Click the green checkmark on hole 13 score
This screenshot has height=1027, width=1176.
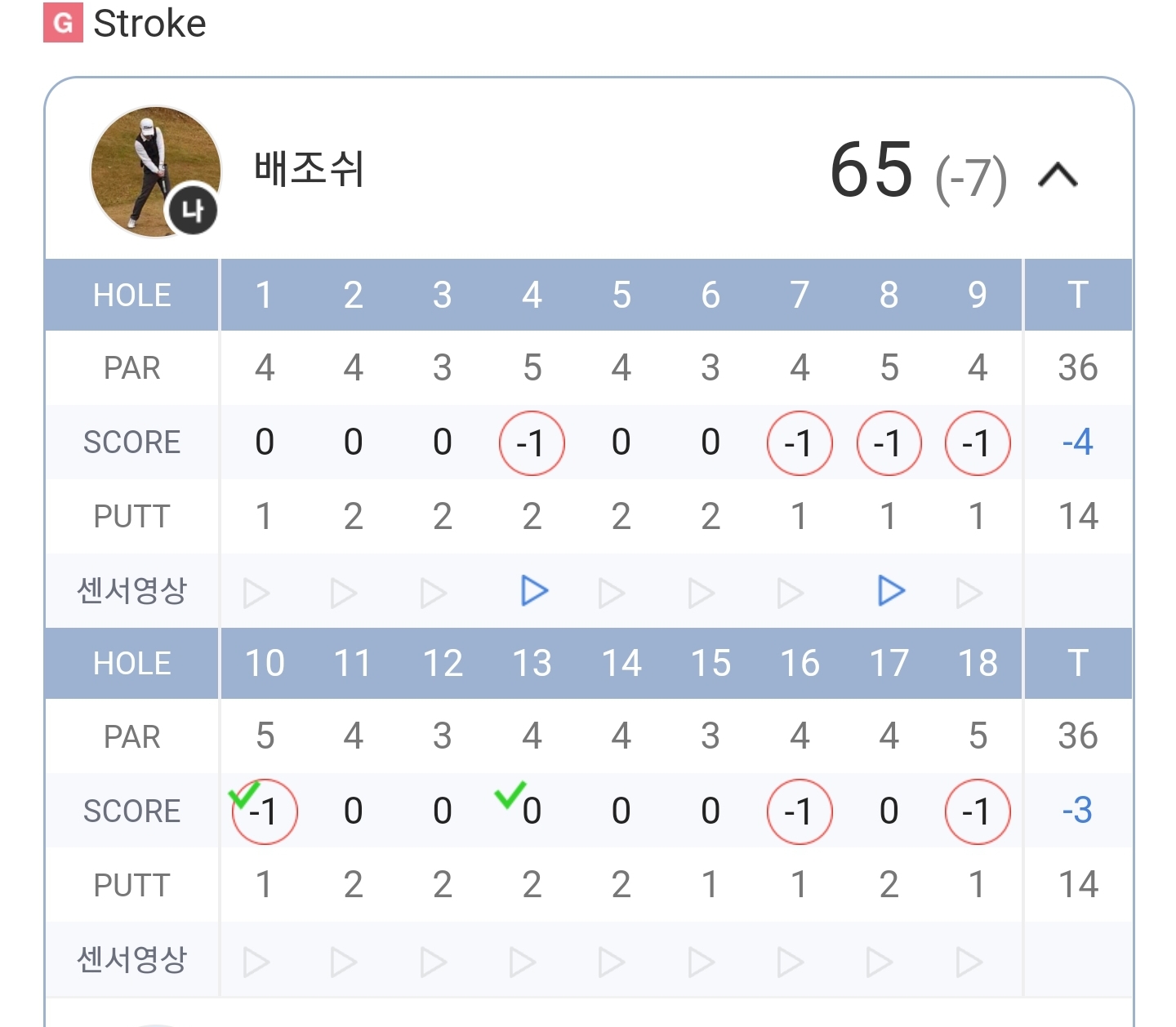(x=510, y=794)
